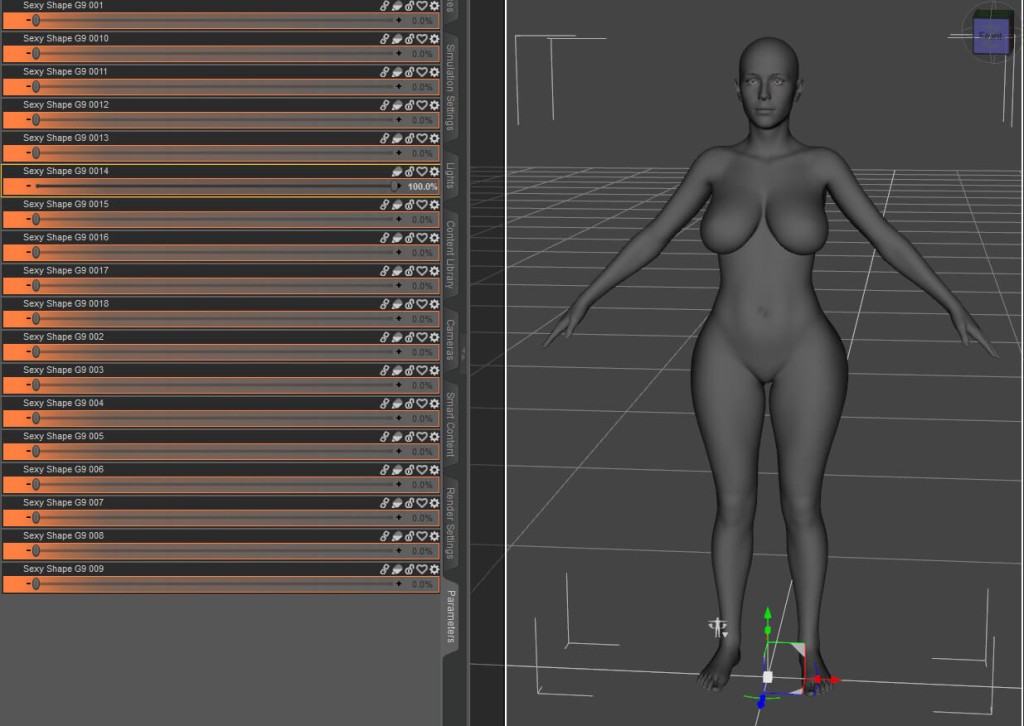Toggle the lock on Sexy Shape G9 009
Image resolution: width=1024 pixels, height=726 pixels.
(x=409, y=569)
